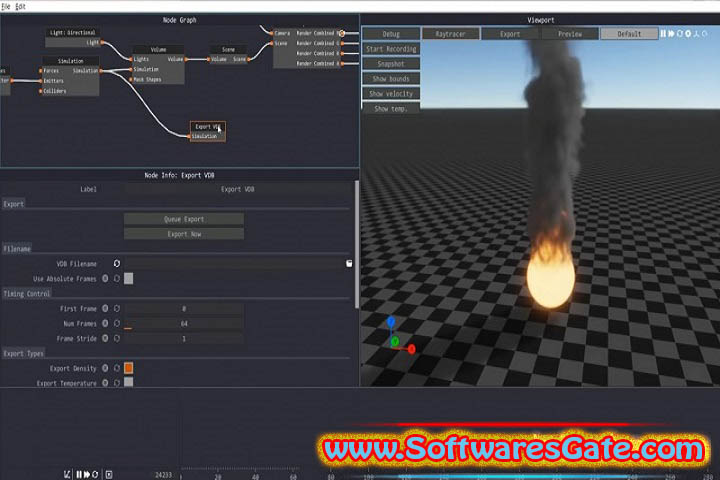Toggle Show temp. in the viewport
Image resolution: width=720 pixels, height=480 pixels.
(391, 108)
